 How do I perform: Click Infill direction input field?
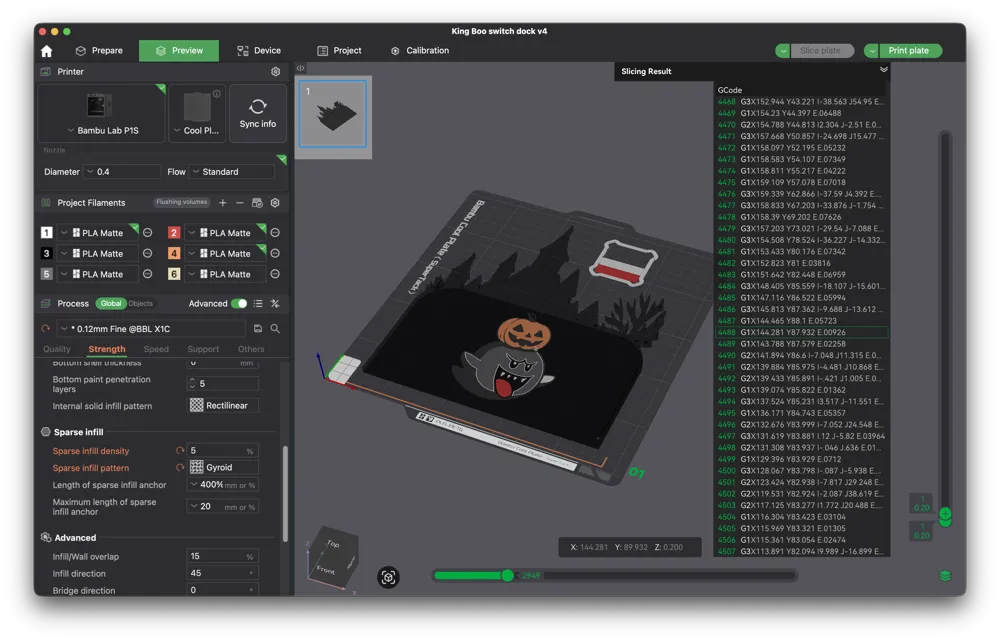click(x=223, y=573)
